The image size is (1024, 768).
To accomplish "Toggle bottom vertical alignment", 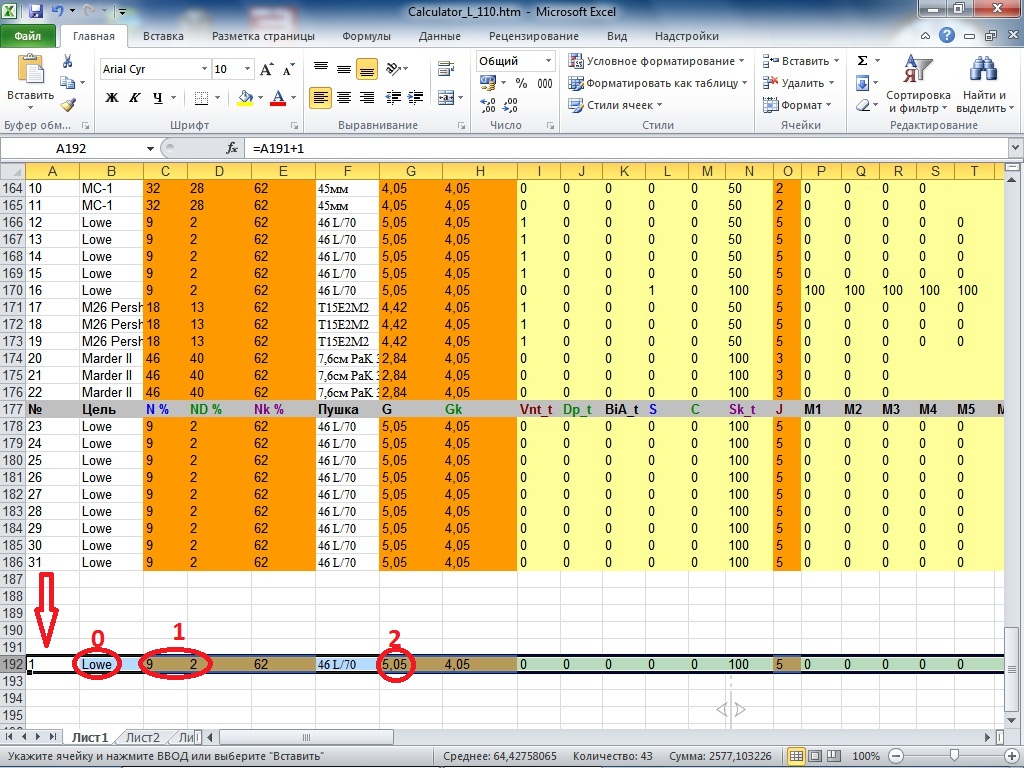I will pos(366,68).
